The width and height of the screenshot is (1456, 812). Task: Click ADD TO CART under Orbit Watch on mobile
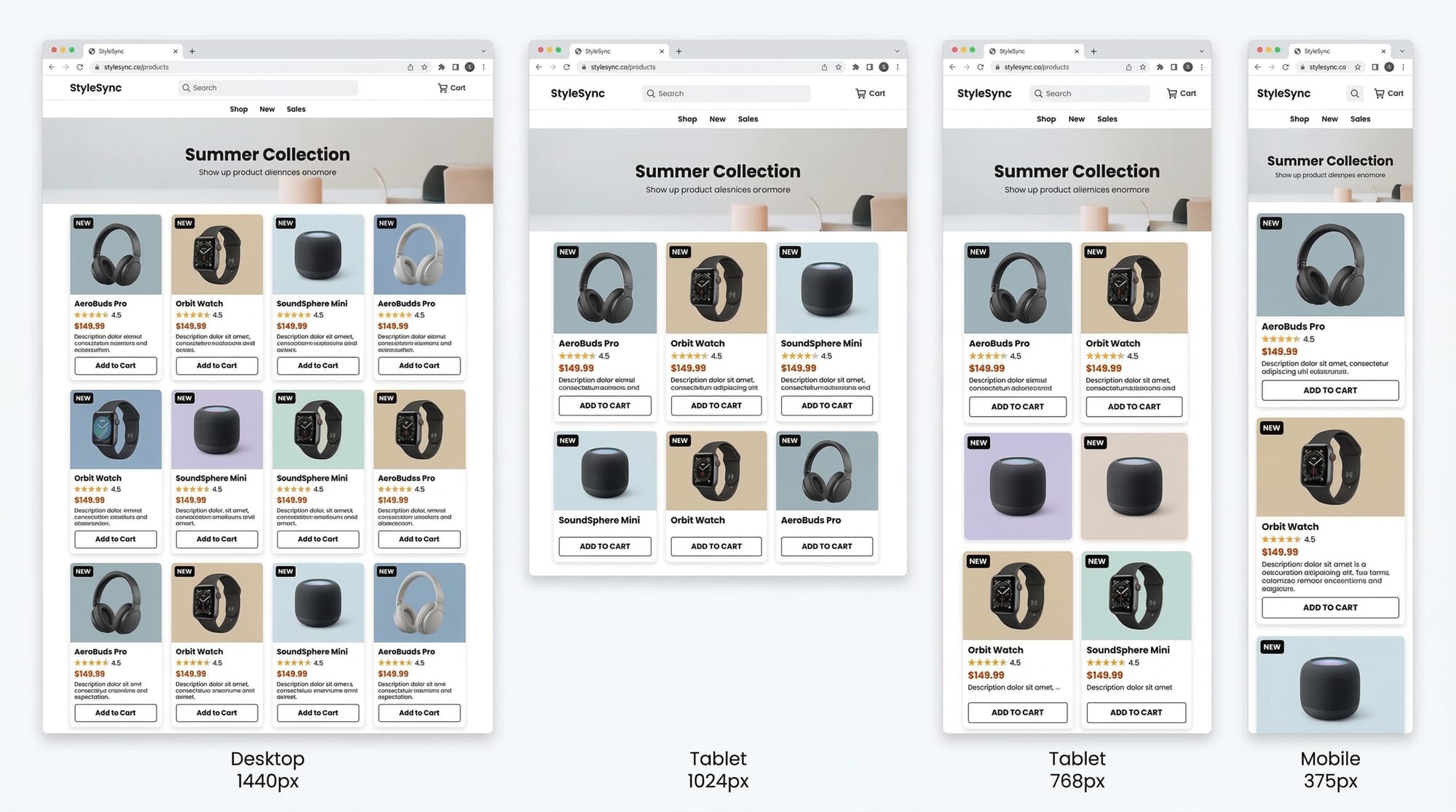[1330, 608]
